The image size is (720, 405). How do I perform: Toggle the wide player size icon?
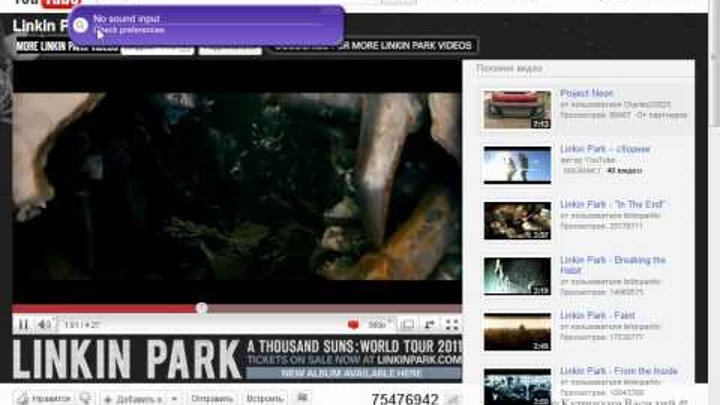[408, 325]
